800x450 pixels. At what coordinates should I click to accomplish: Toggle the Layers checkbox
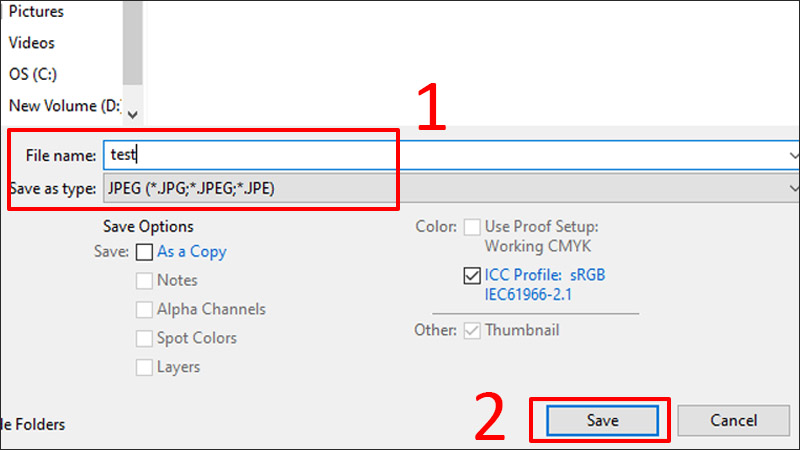(x=145, y=367)
